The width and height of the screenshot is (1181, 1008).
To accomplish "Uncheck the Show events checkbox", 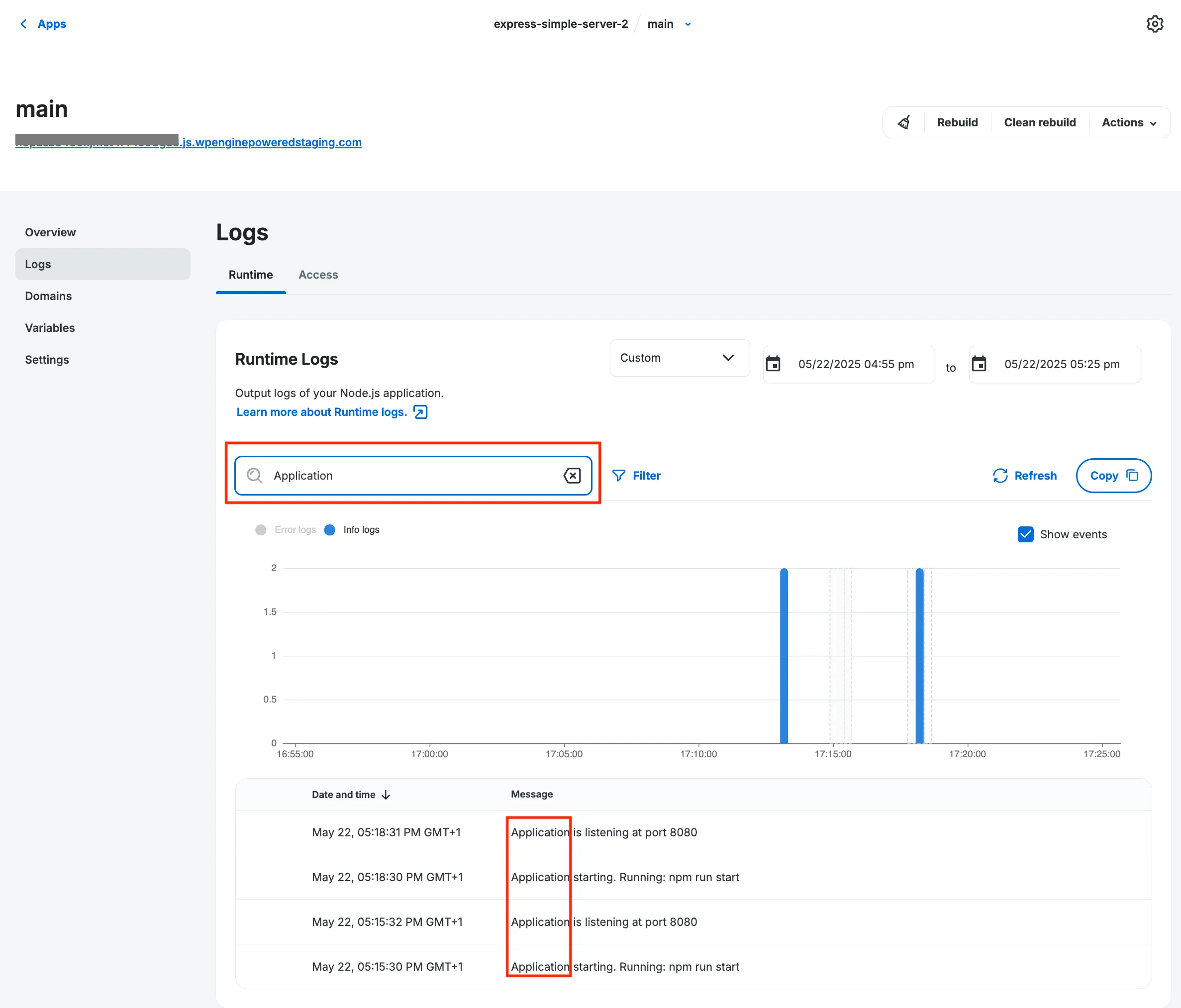I will click(1025, 534).
